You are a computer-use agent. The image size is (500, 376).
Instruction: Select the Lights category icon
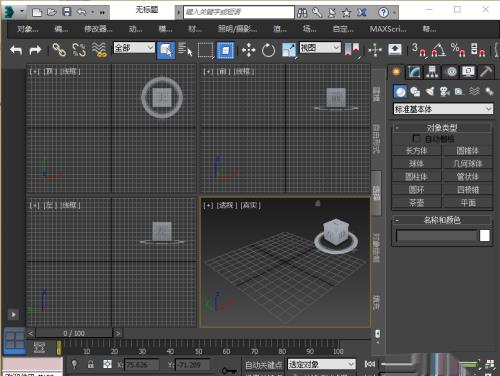(430, 91)
